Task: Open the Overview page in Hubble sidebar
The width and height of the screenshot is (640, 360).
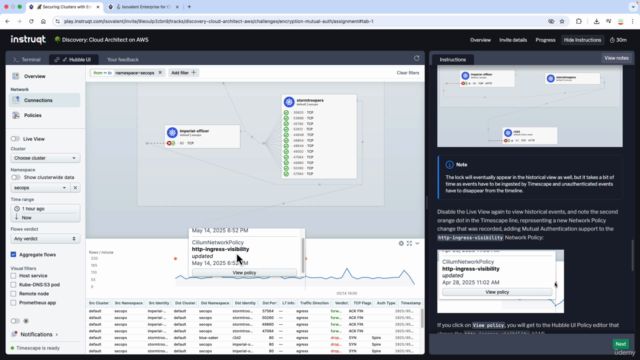Action: click(34, 76)
